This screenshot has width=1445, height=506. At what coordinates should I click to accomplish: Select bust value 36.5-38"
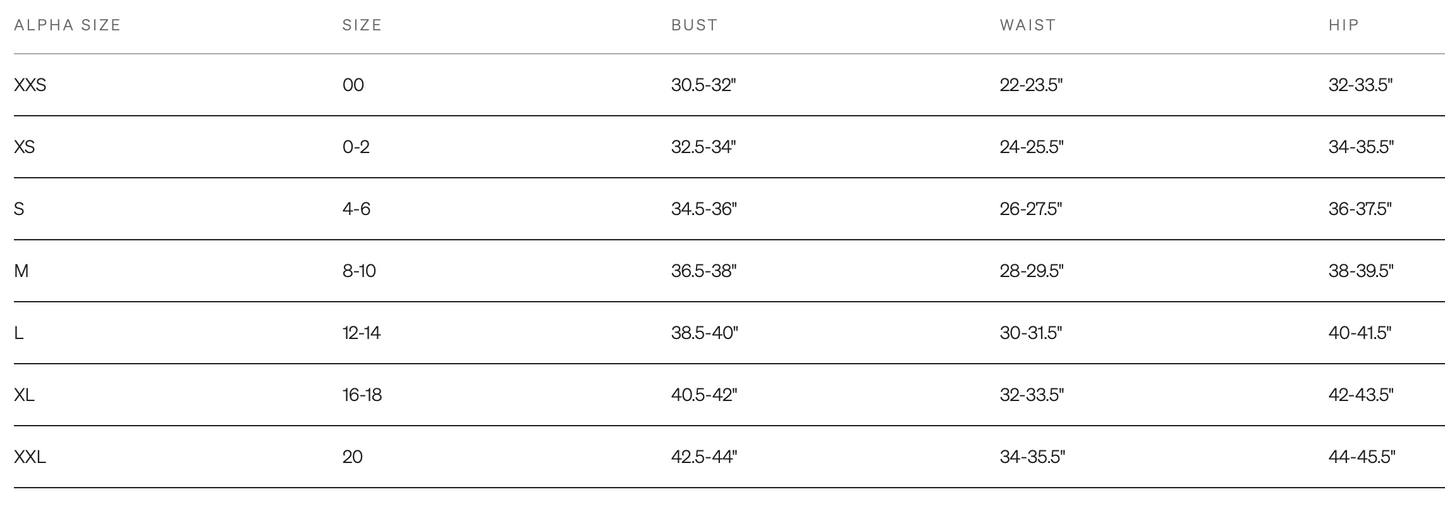(x=704, y=271)
